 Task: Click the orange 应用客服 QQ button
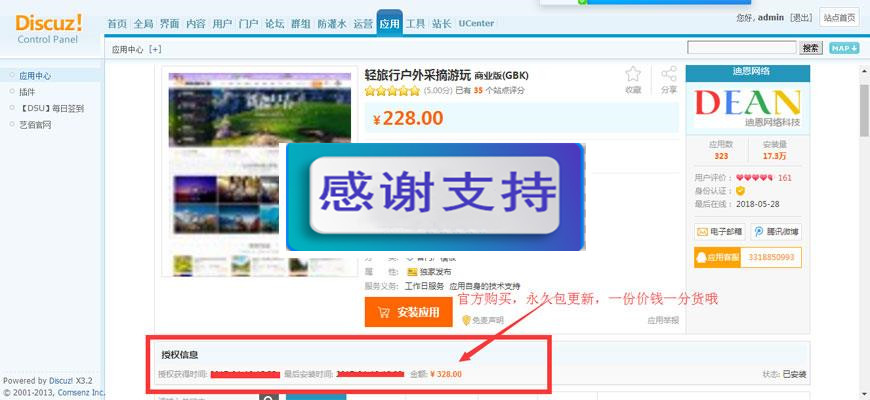pyautogui.click(x=718, y=258)
